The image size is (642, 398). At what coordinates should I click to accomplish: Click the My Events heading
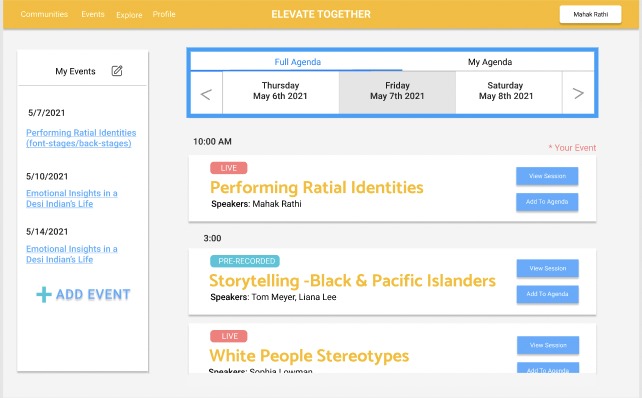pos(75,71)
